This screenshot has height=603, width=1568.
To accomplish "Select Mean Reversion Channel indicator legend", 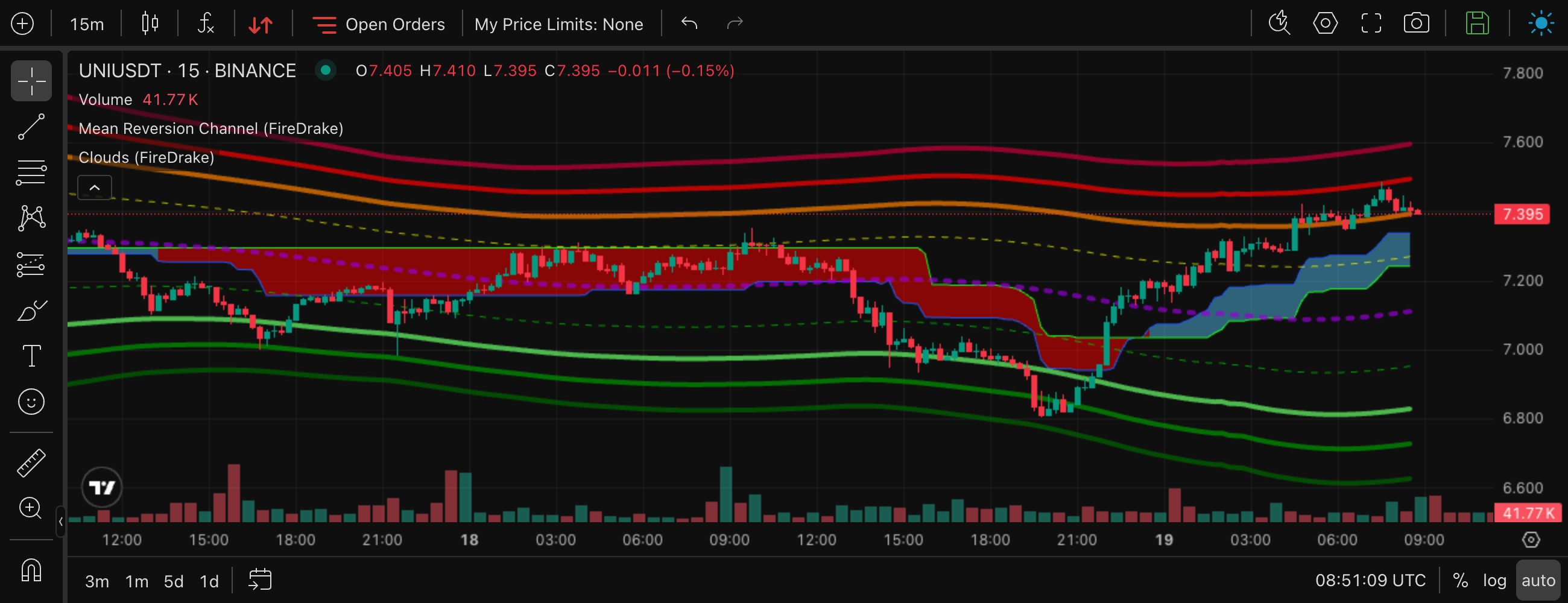I will tap(210, 128).
